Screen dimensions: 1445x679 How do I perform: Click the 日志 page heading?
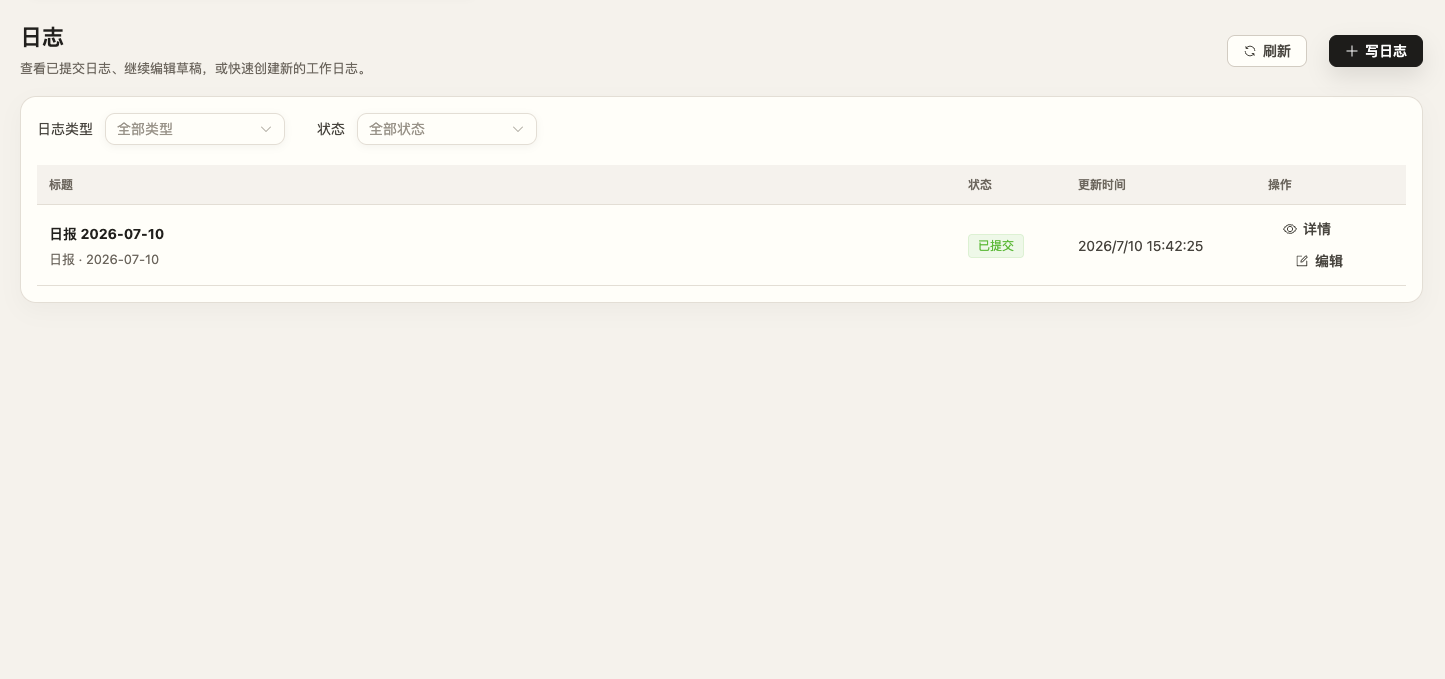pos(42,37)
